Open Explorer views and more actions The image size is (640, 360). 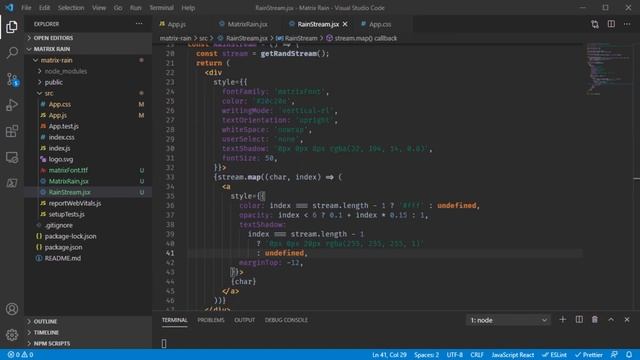click(139, 24)
